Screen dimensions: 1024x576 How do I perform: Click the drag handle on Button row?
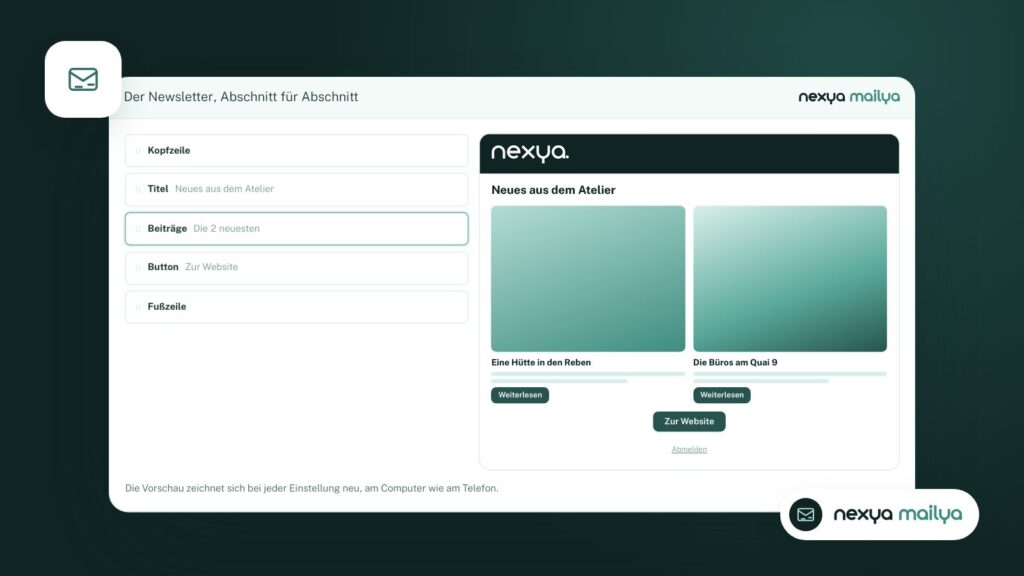138,267
